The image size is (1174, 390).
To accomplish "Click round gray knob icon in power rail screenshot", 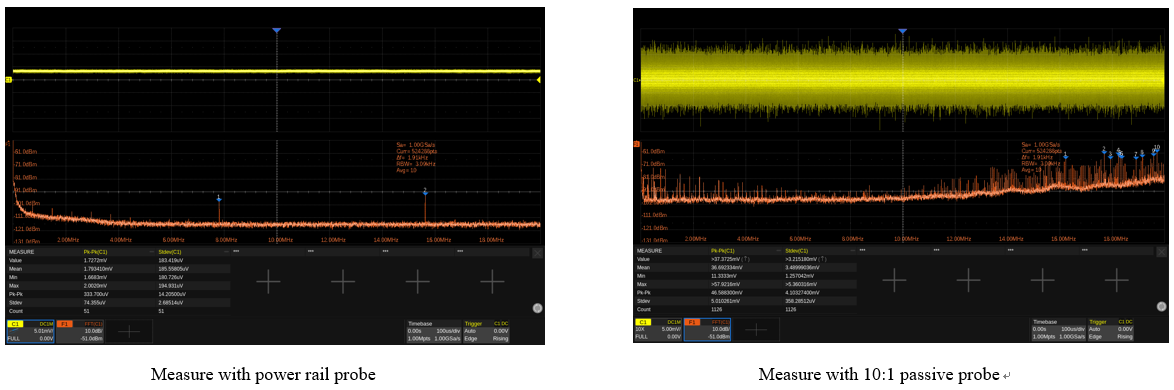I will coord(537,307).
